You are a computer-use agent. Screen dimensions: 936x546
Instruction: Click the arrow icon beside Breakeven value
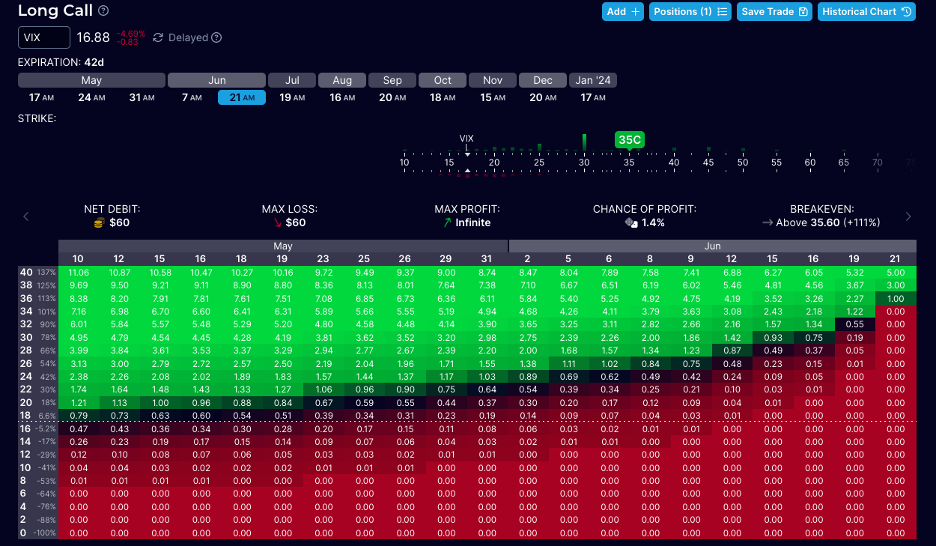(768, 223)
